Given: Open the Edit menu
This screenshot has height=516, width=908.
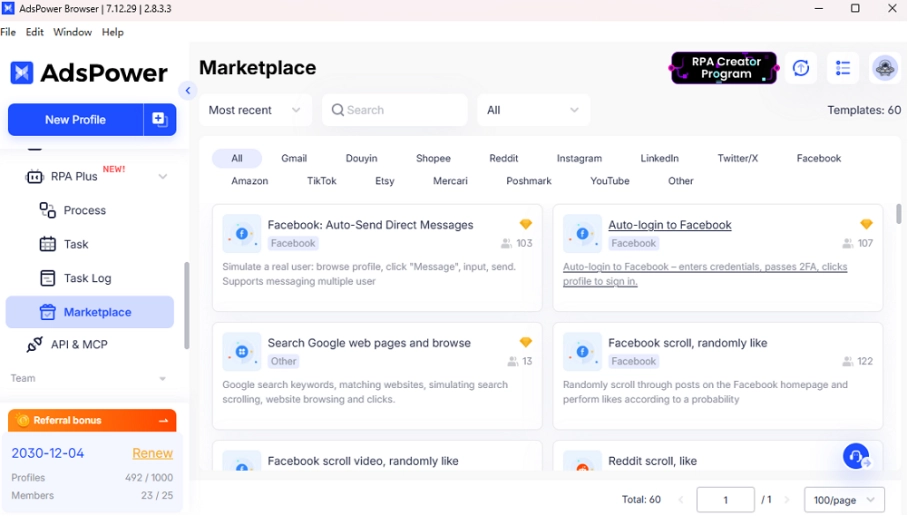Looking at the screenshot, I should point(35,32).
